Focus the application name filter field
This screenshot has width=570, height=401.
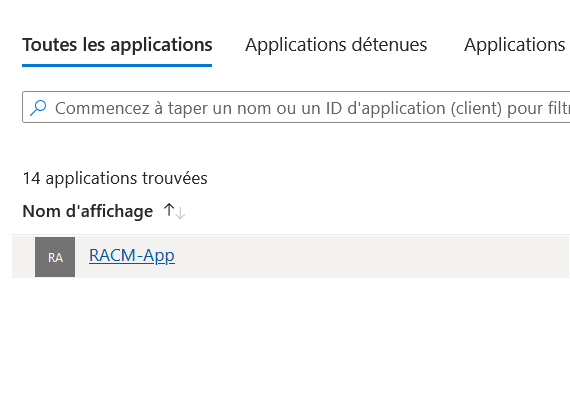coord(296,107)
